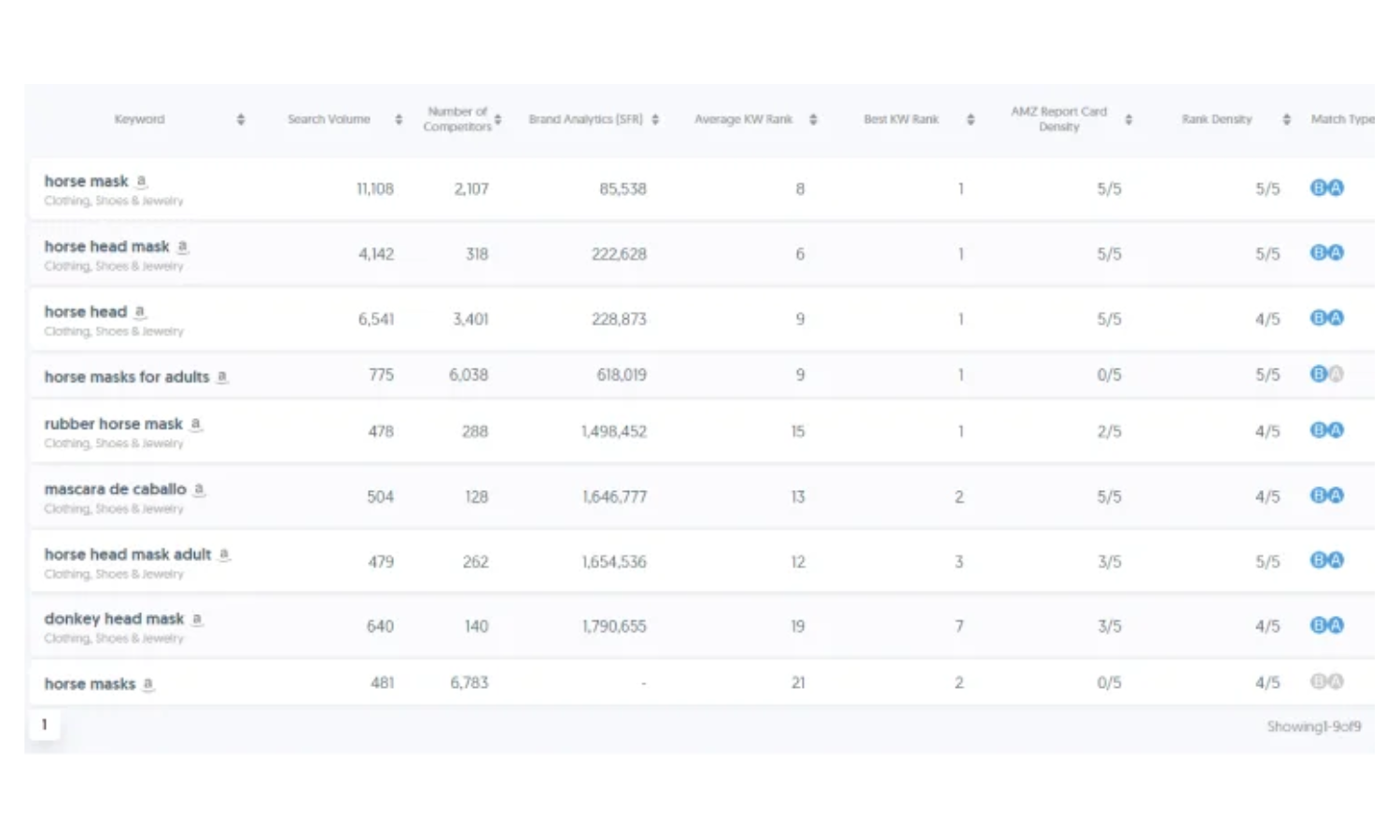1400x840 pixels.
Task: Click the AMZ Report Card Density column header
Action: point(1059,119)
